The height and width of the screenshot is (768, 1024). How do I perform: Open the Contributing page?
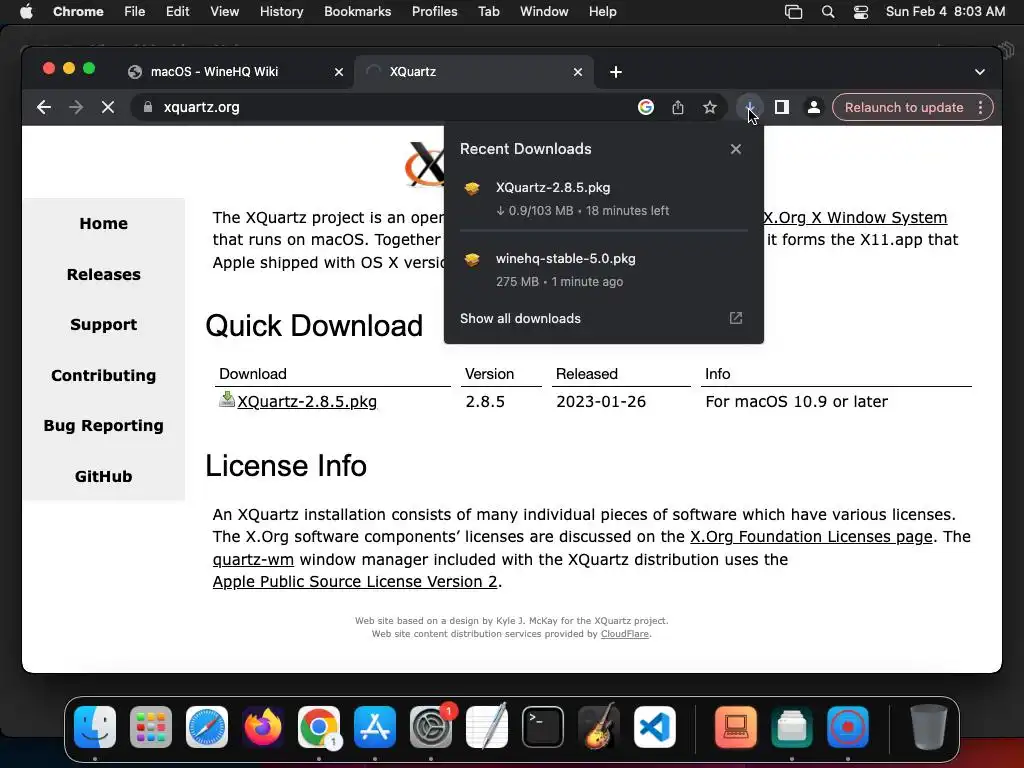pyautogui.click(x=103, y=376)
